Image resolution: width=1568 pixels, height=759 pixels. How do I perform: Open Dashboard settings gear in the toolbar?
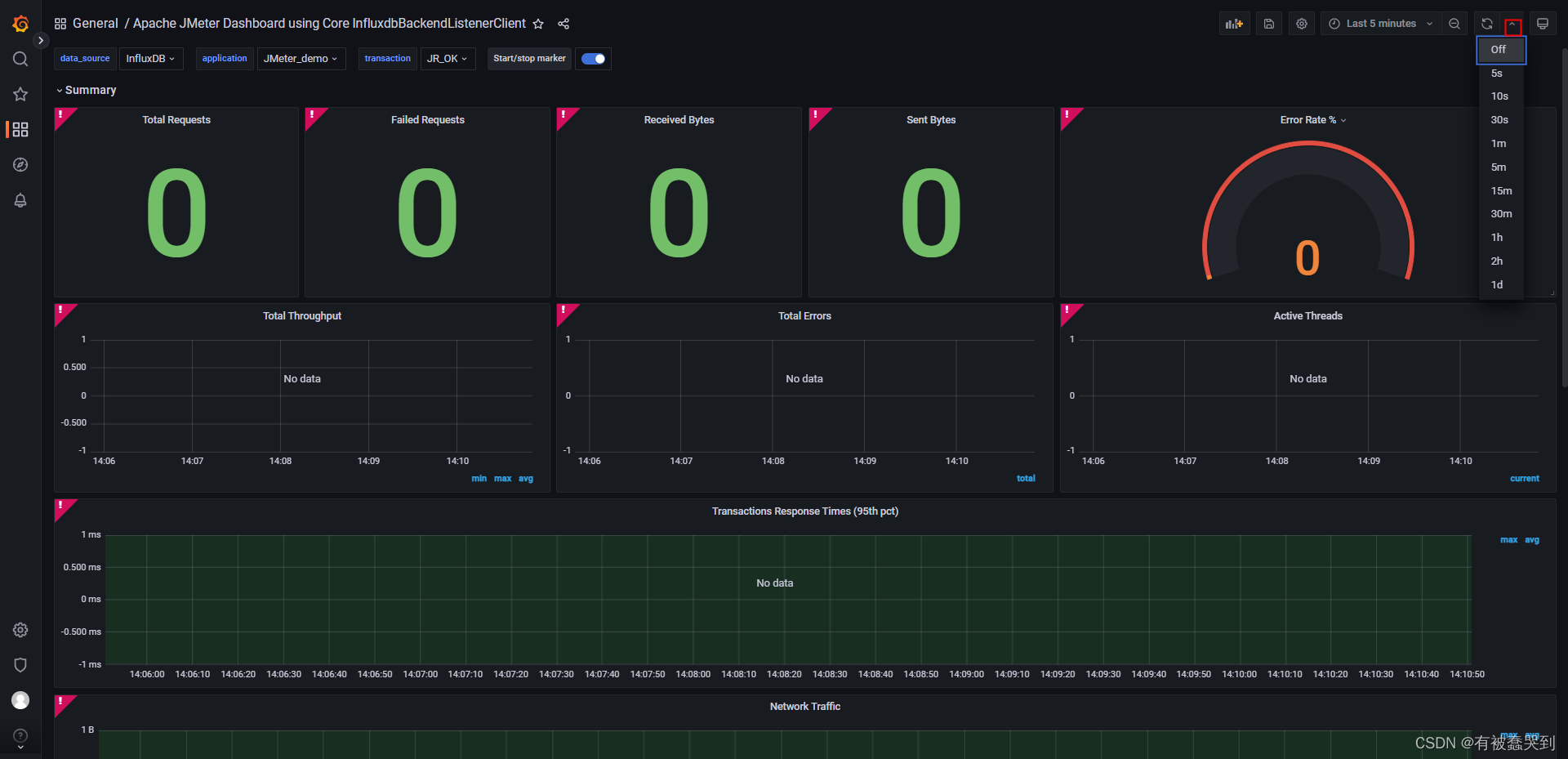click(1302, 24)
